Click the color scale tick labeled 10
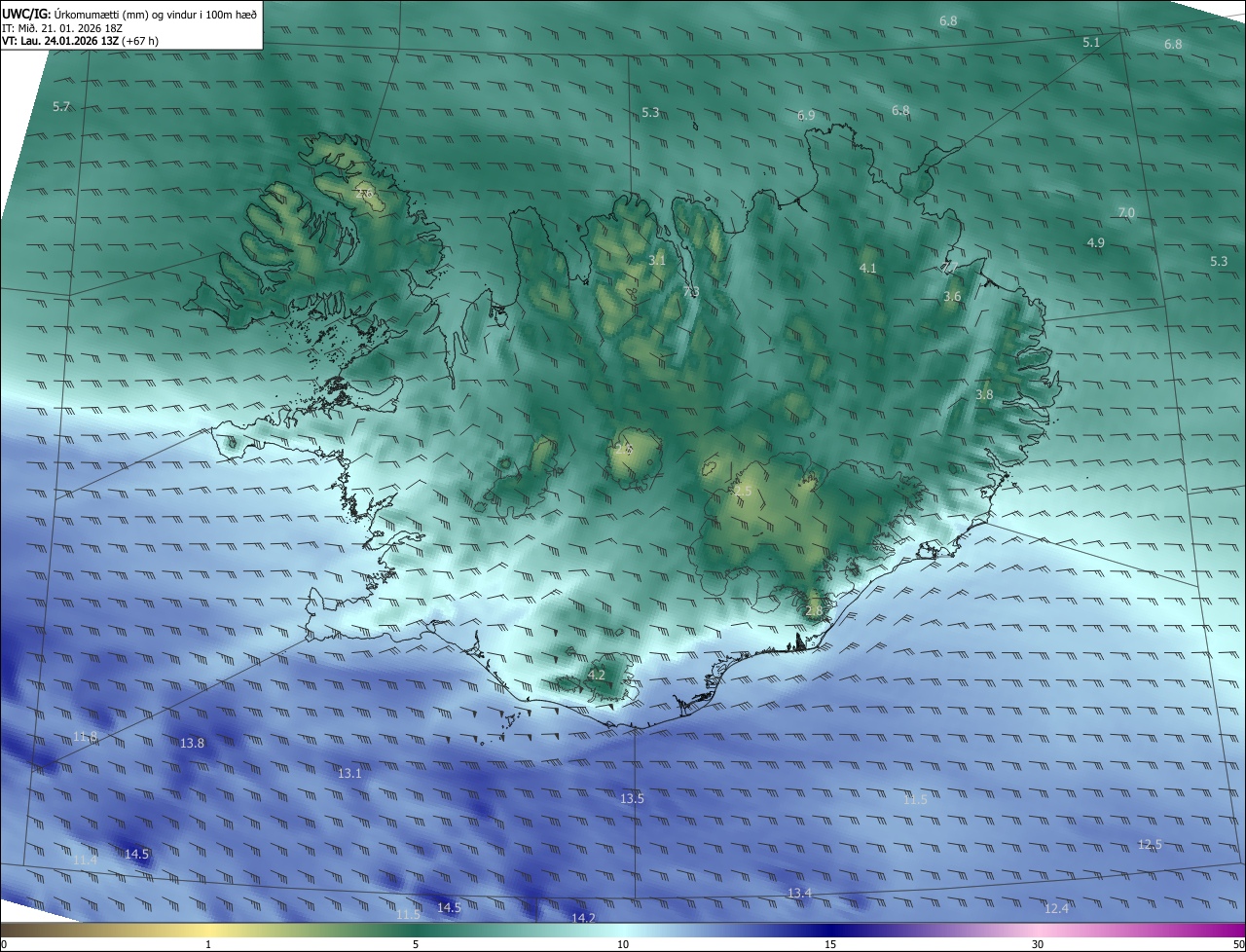 [623, 944]
